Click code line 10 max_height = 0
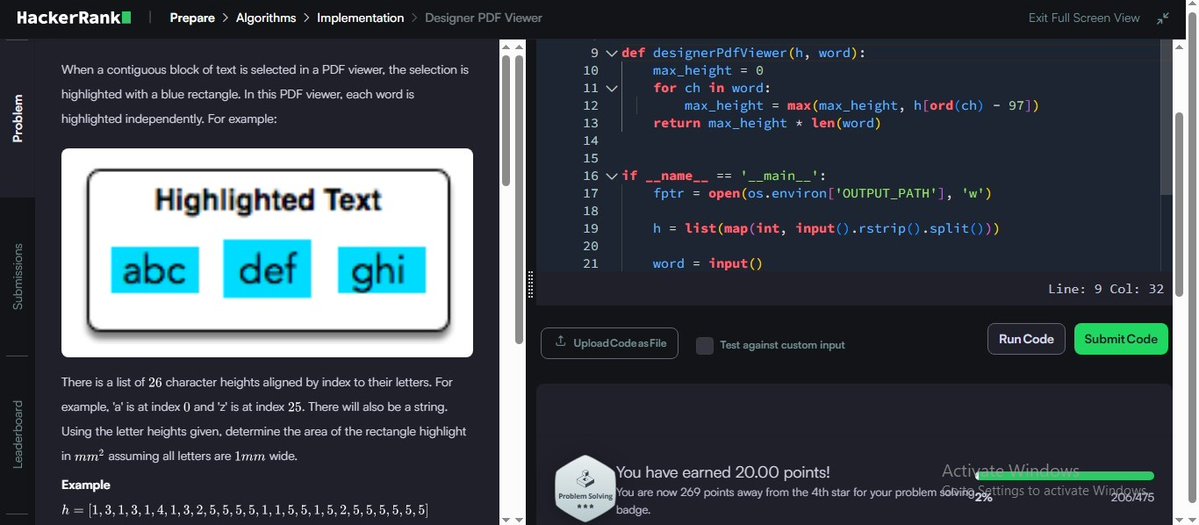Viewport: 1199px width, 525px height. [x=708, y=70]
